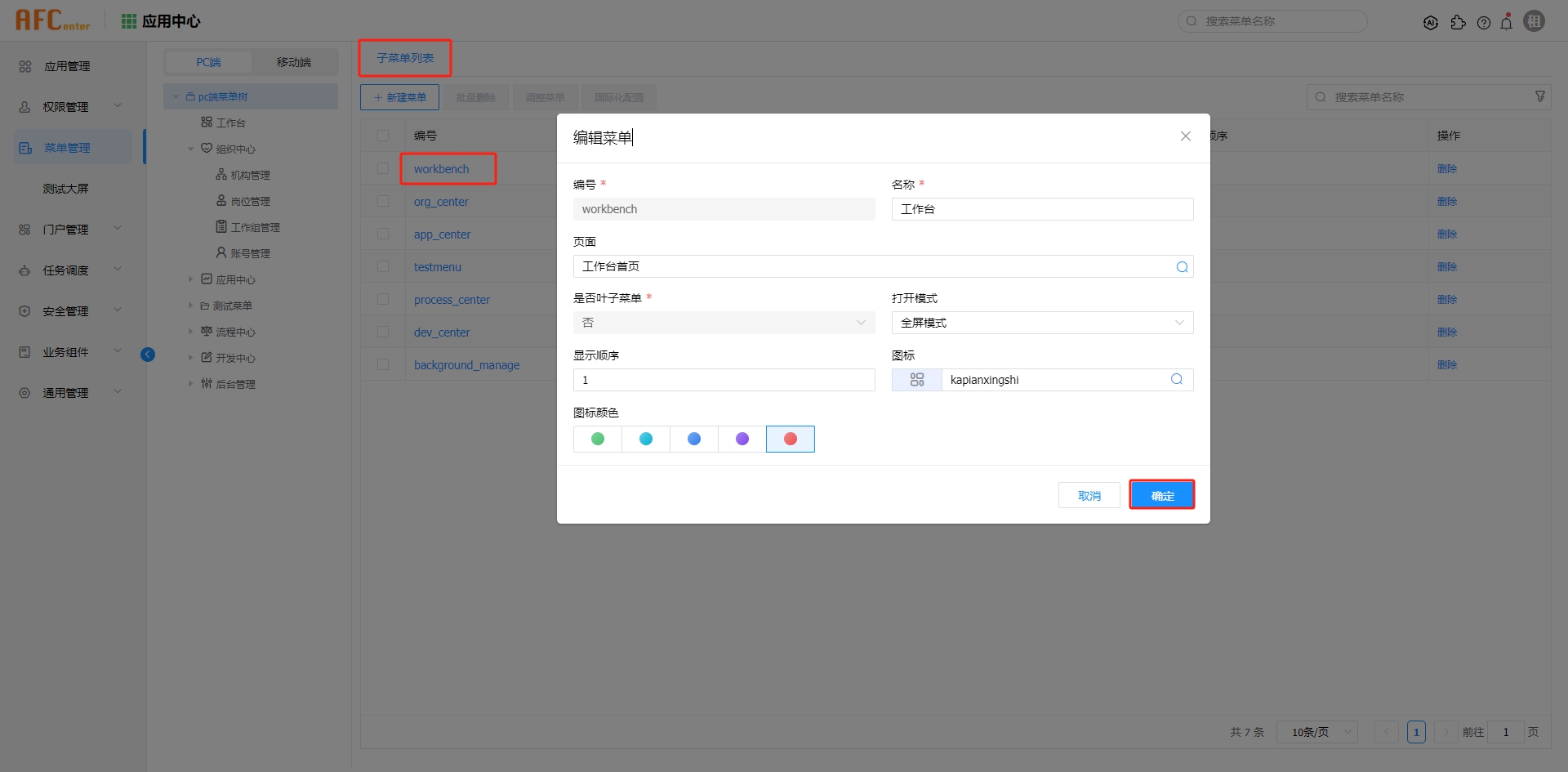Toggle the select-all checkbox in table header
The height and width of the screenshot is (772, 1568).
click(x=383, y=135)
